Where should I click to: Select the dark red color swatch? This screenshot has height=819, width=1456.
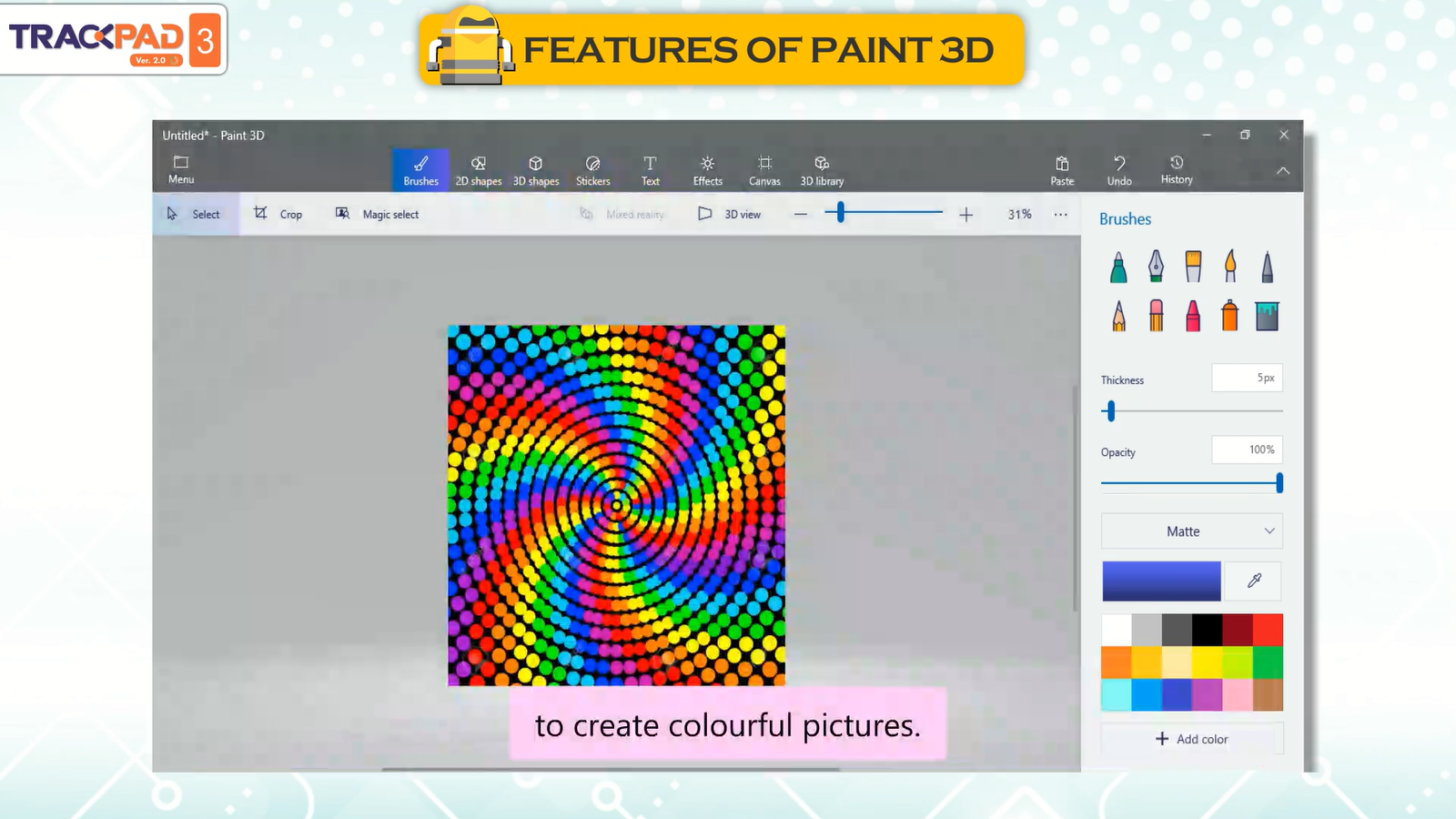(x=1238, y=630)
